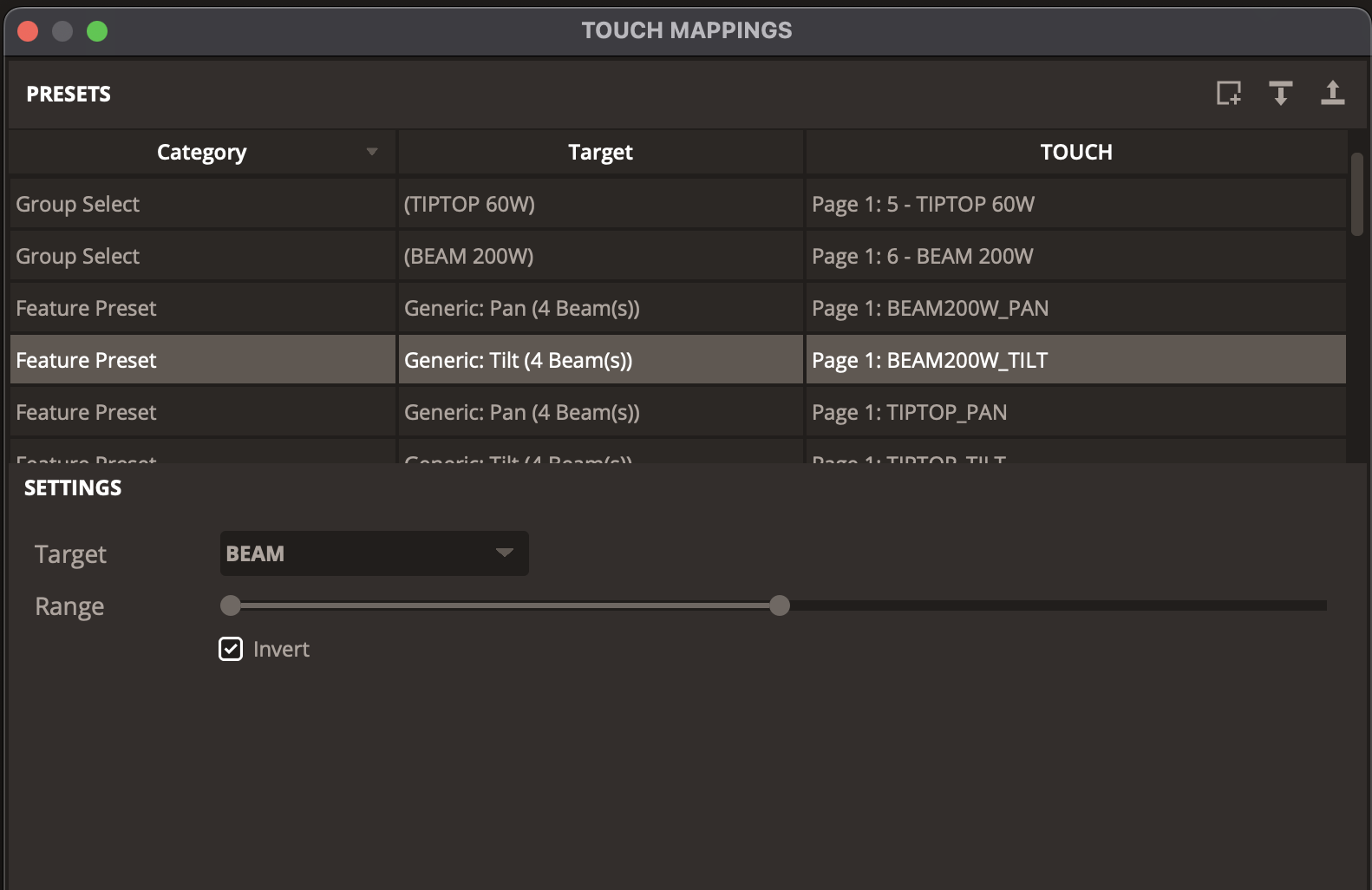The image size is (1372, 890).
Task: Click the Category column sort arrow
Action: (372, 152)
